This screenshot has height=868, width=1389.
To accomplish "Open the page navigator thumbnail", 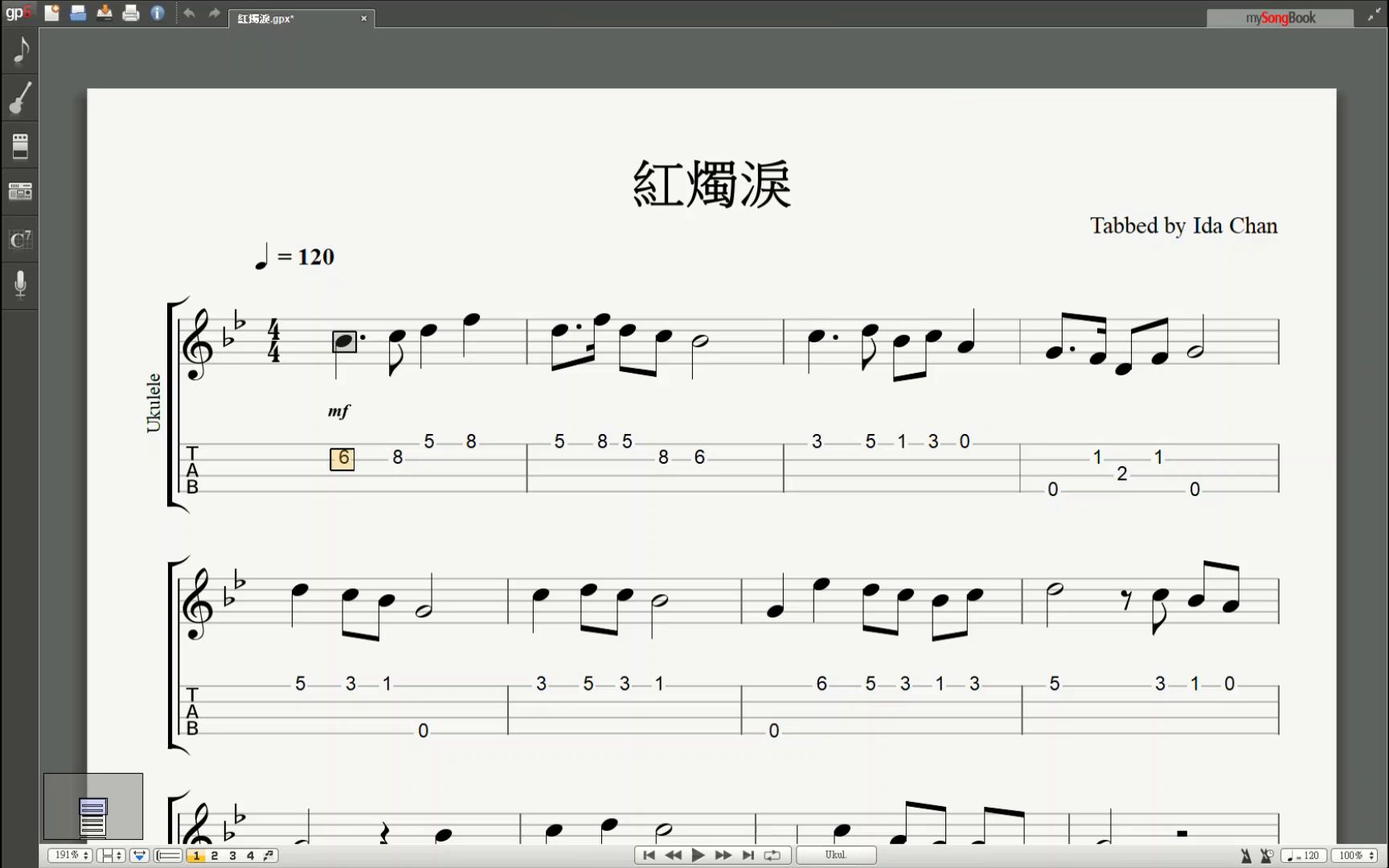I will click(x=93, y=807).
